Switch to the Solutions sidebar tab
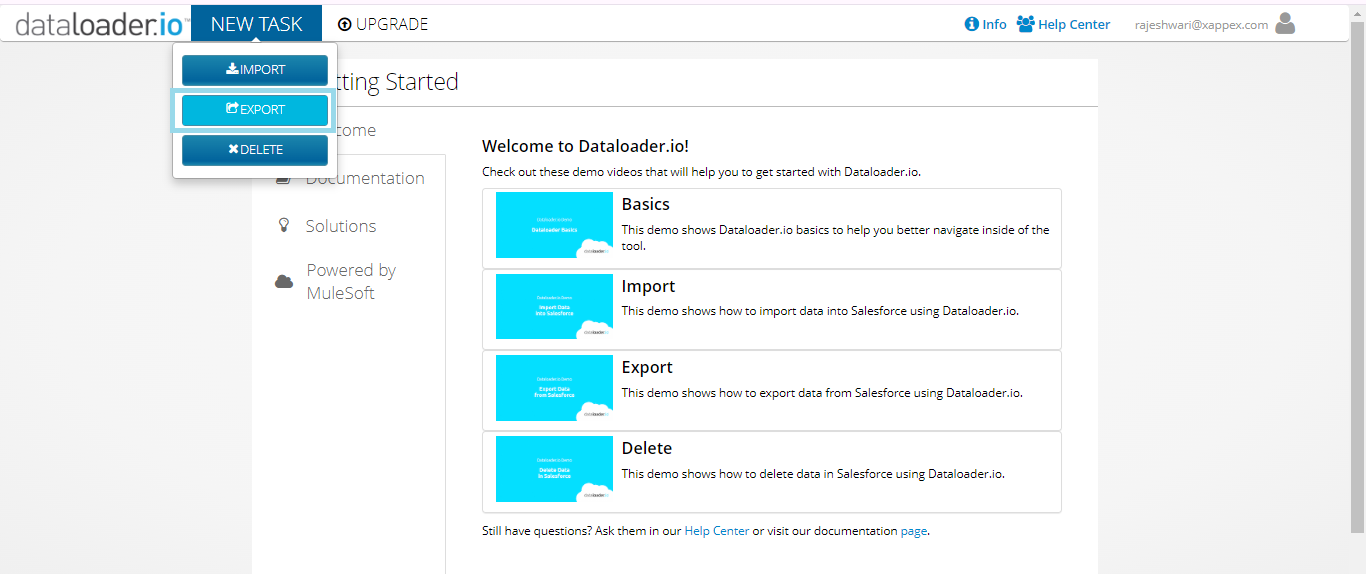 [340, 226]
